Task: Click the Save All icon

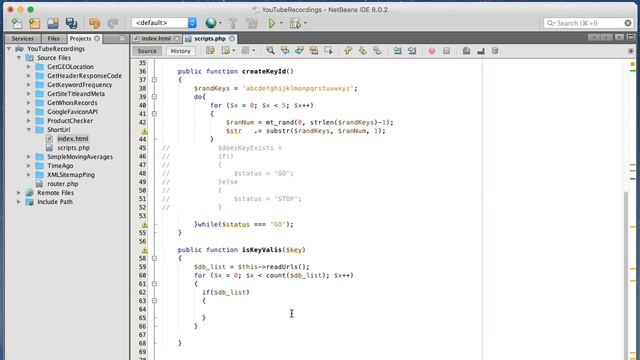Action: [71, 23]
